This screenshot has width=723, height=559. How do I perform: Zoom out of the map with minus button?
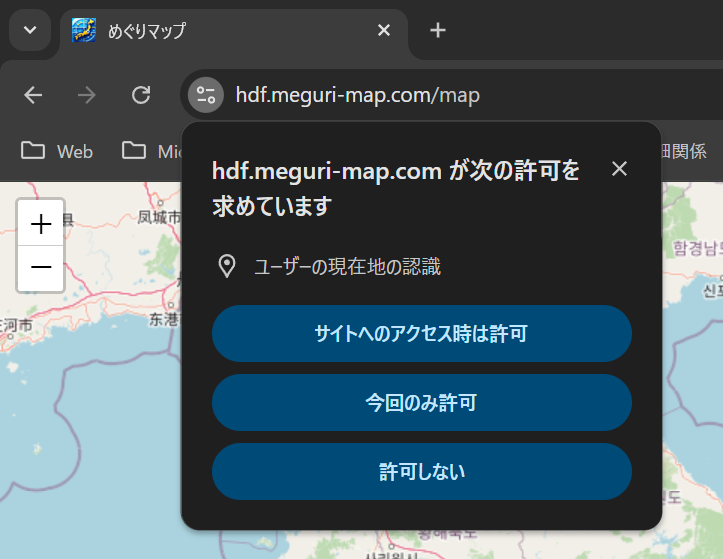click(41, 268)
